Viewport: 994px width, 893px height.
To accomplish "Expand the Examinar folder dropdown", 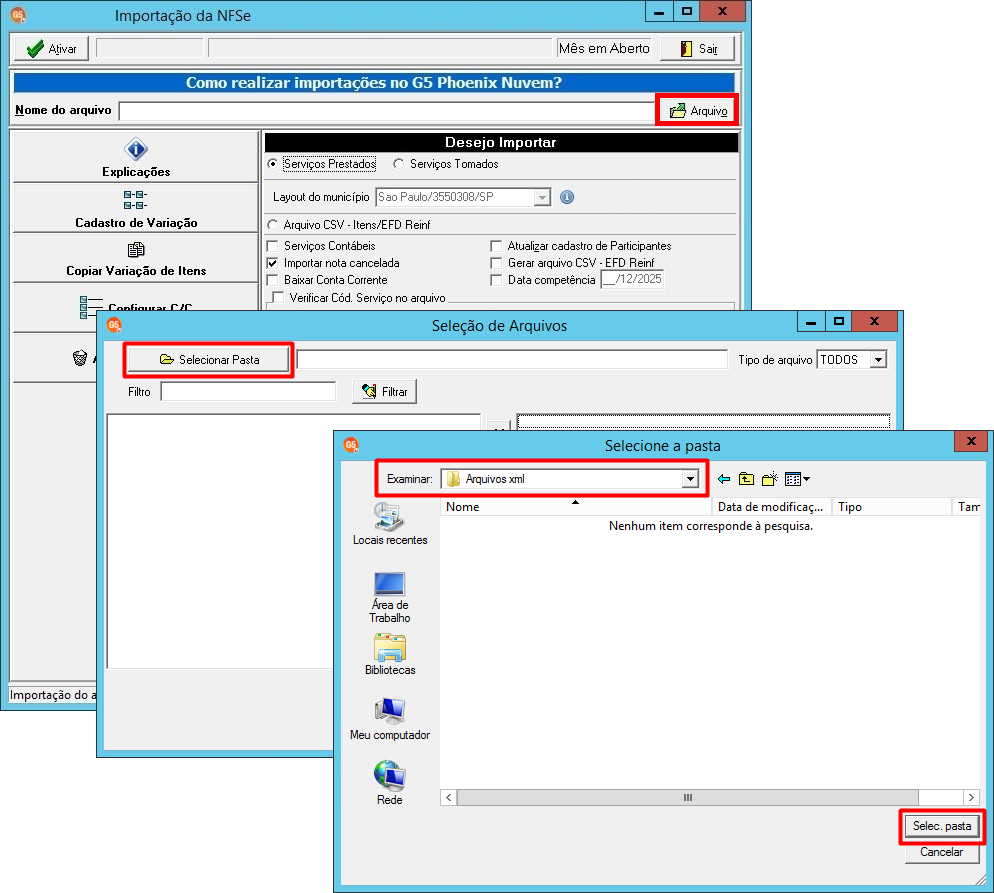I will 690,479.
